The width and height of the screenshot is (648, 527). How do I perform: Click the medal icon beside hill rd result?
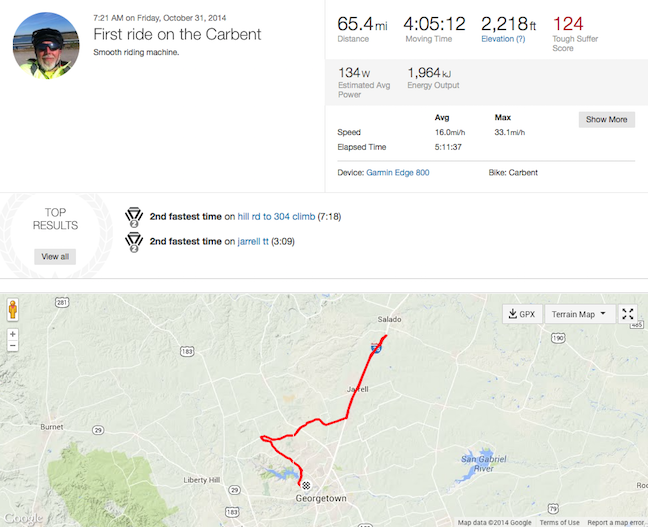pyautogui.click(x=134, y=217)
